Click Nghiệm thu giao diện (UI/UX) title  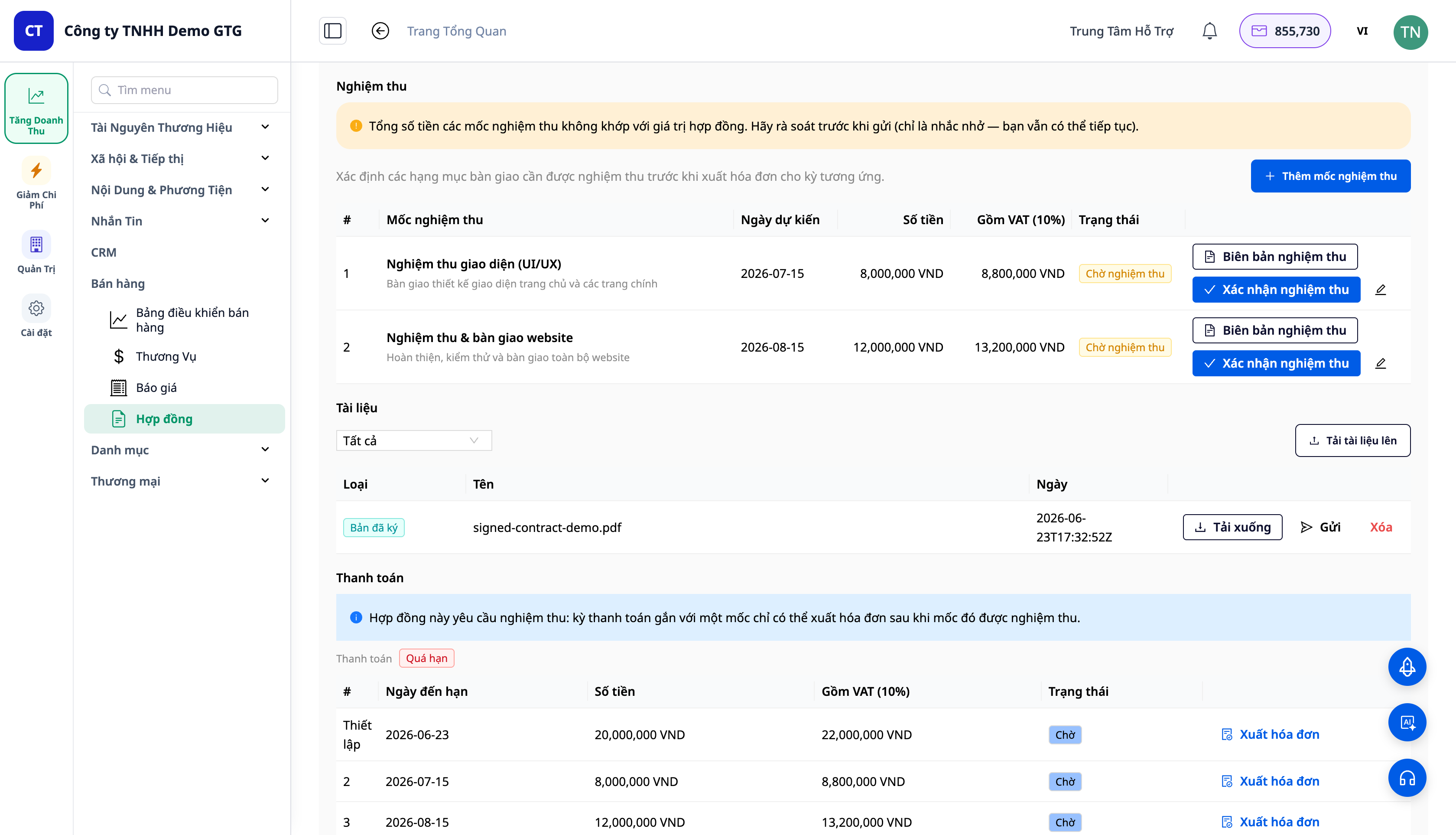(474, 264)
